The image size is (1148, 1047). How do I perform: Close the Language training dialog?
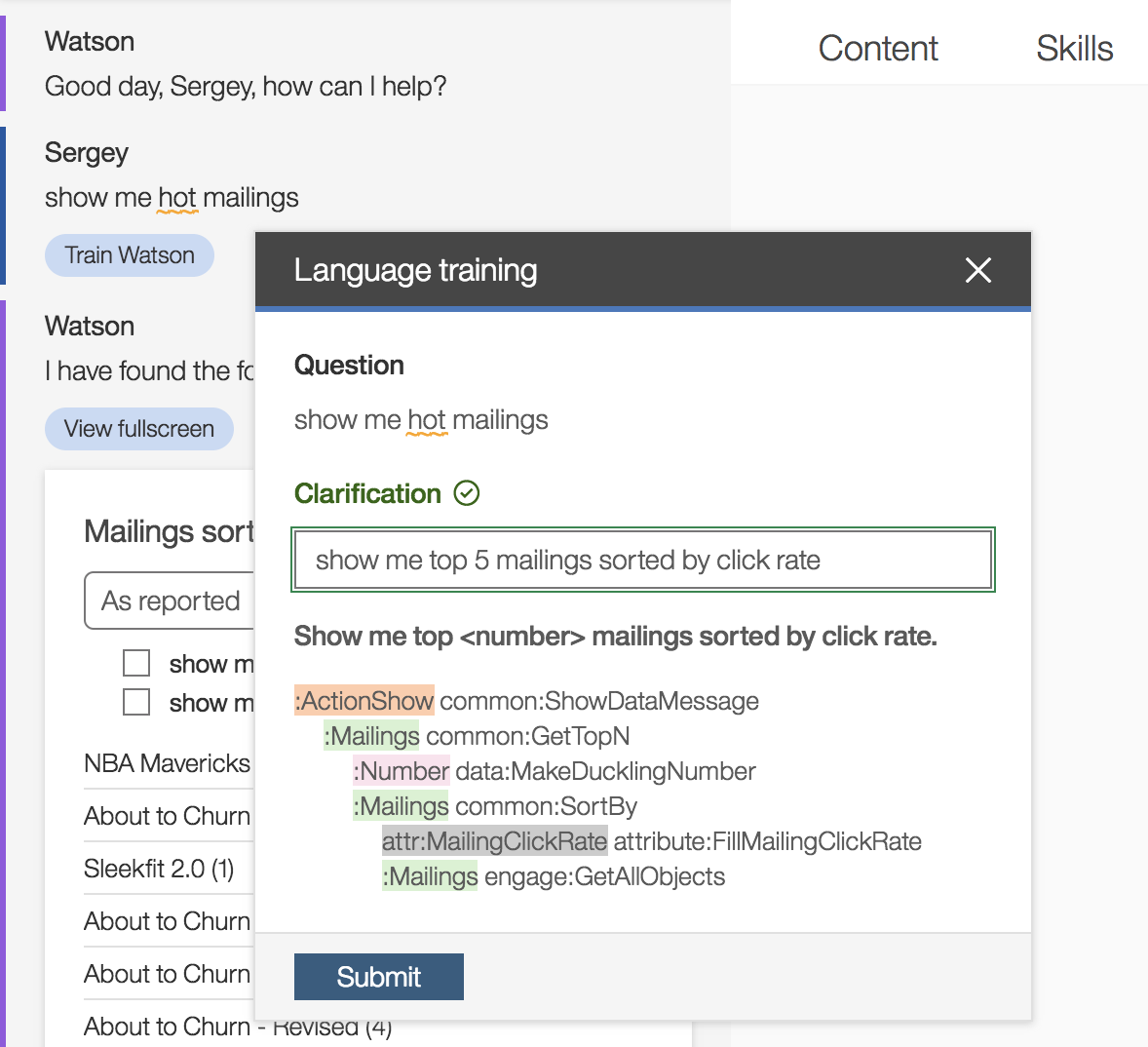pos(978,270)
